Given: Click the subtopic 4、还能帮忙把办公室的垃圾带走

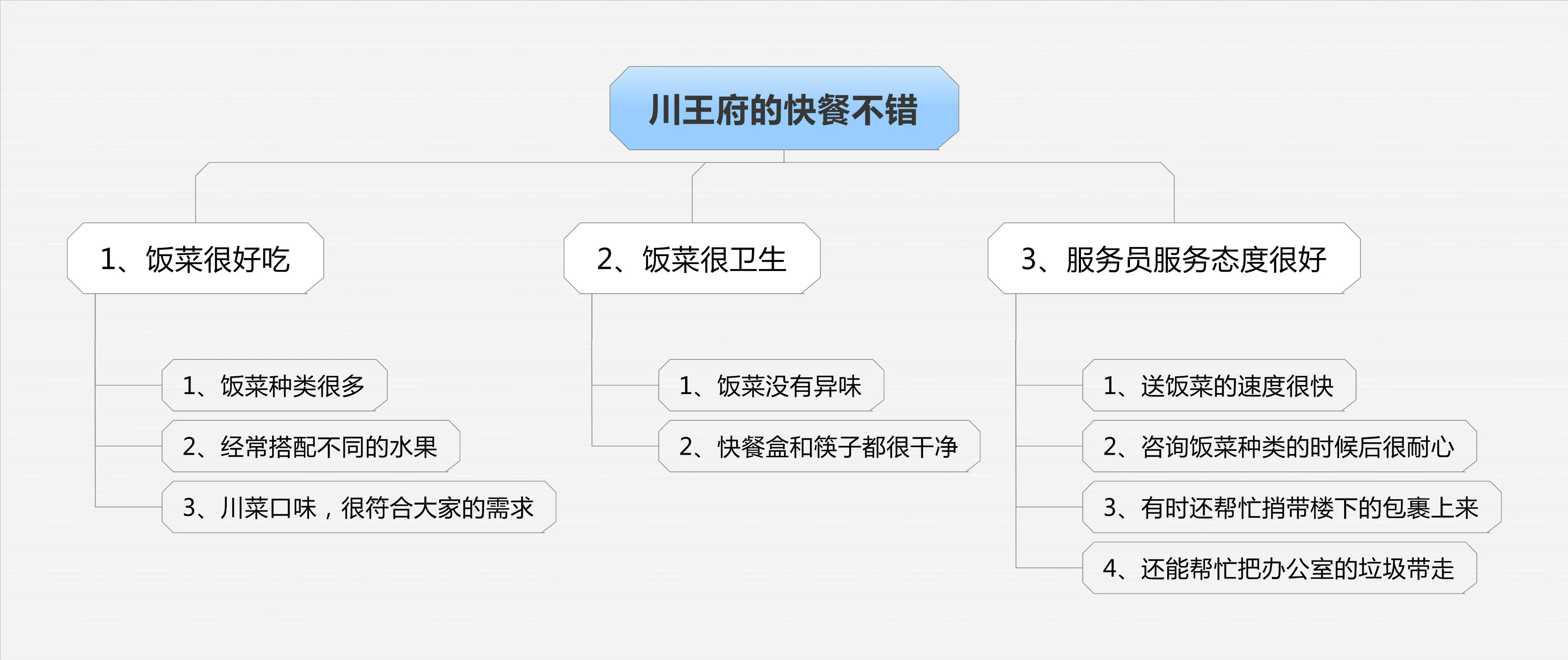Looking at the screenshot, I should pyautogui.click(x=1279, y=568).
